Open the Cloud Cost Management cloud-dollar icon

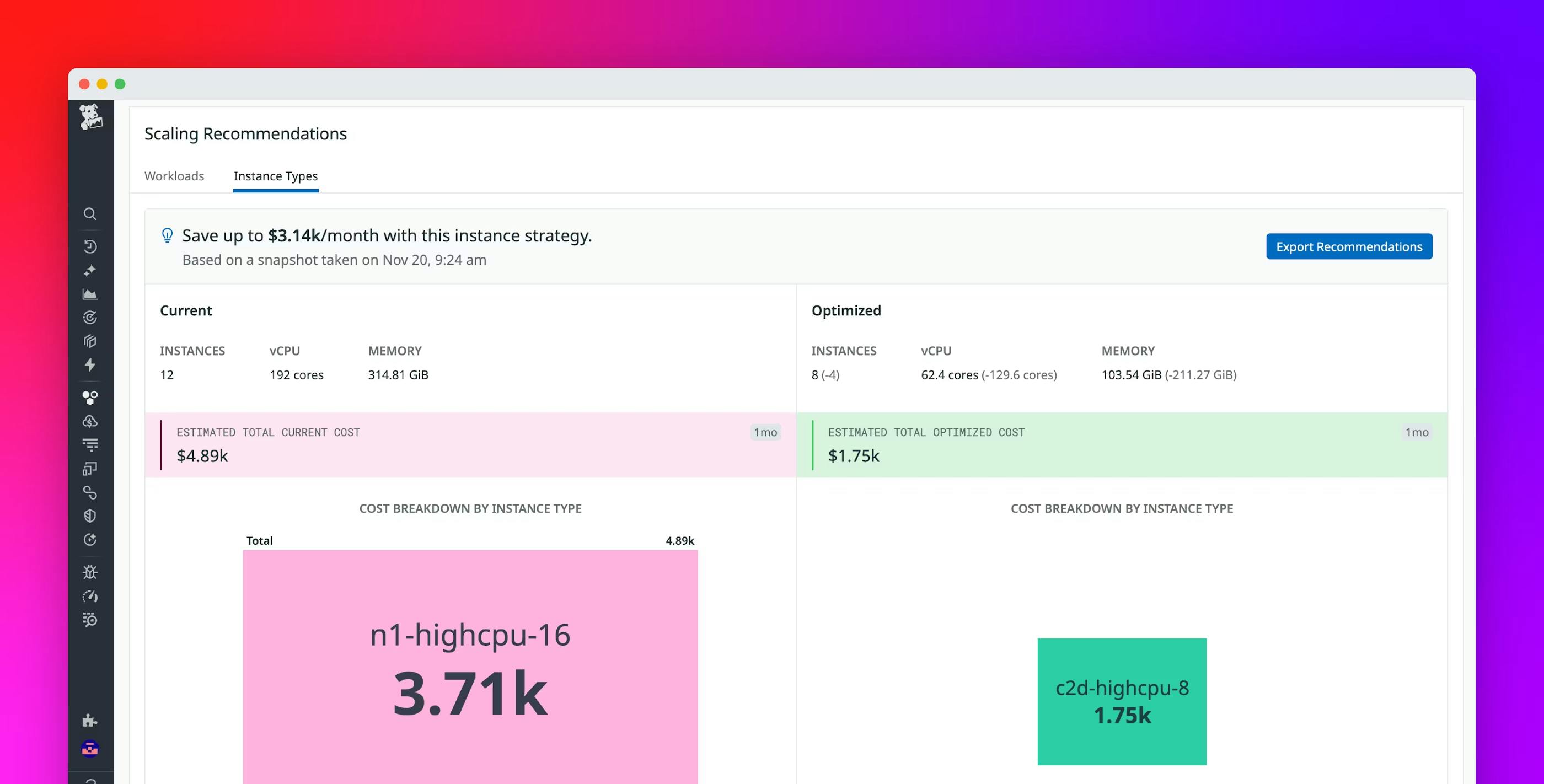tap(90, 422)
